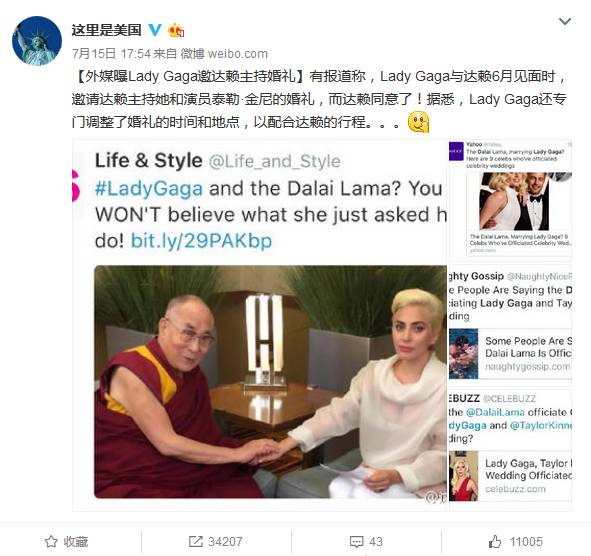Open the comments bubble icon with 43

pyautogui.click(x=356, y=542)
